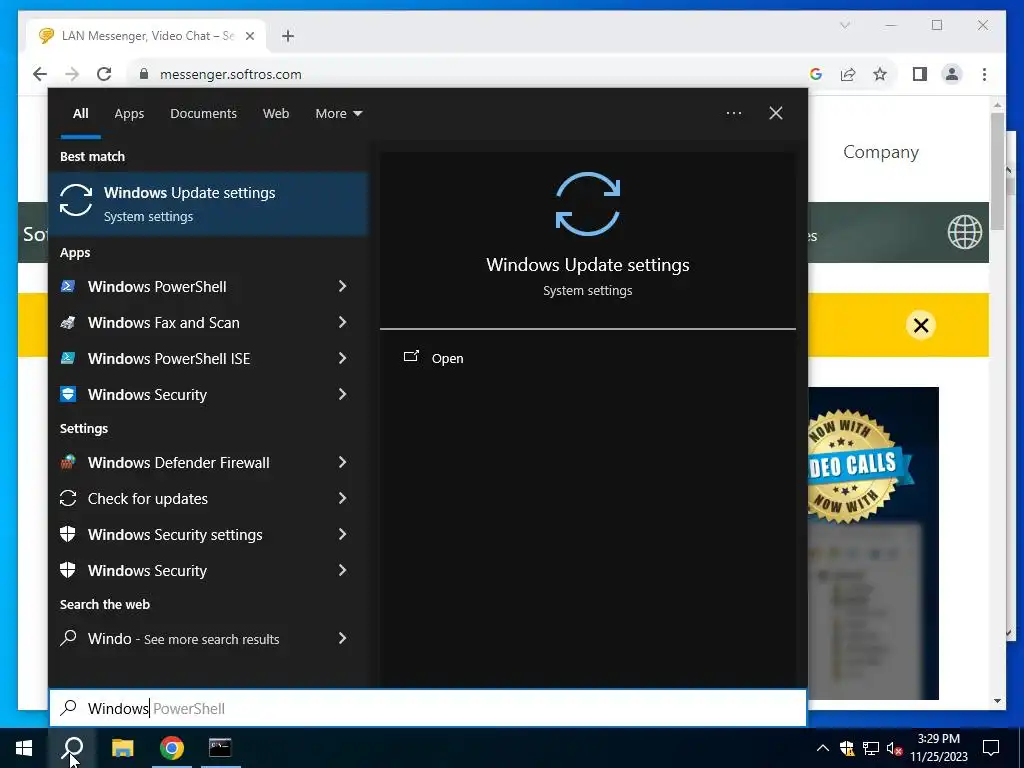Click the video calls product image
This screenshot has width=1024, height=768.
pos(873,543)
